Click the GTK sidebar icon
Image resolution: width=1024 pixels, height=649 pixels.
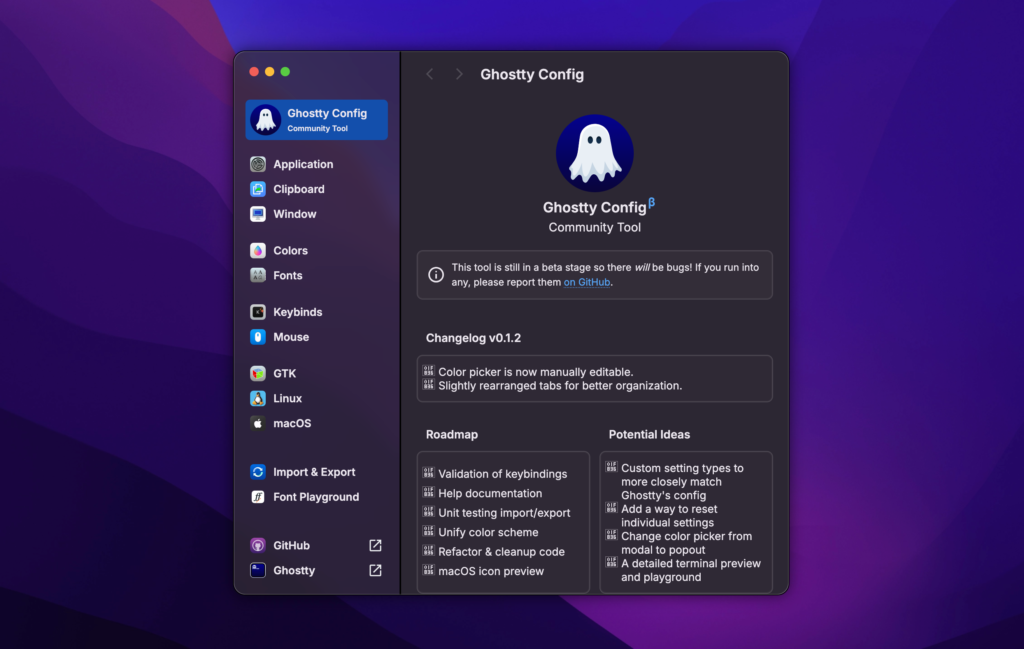[258, 373]
